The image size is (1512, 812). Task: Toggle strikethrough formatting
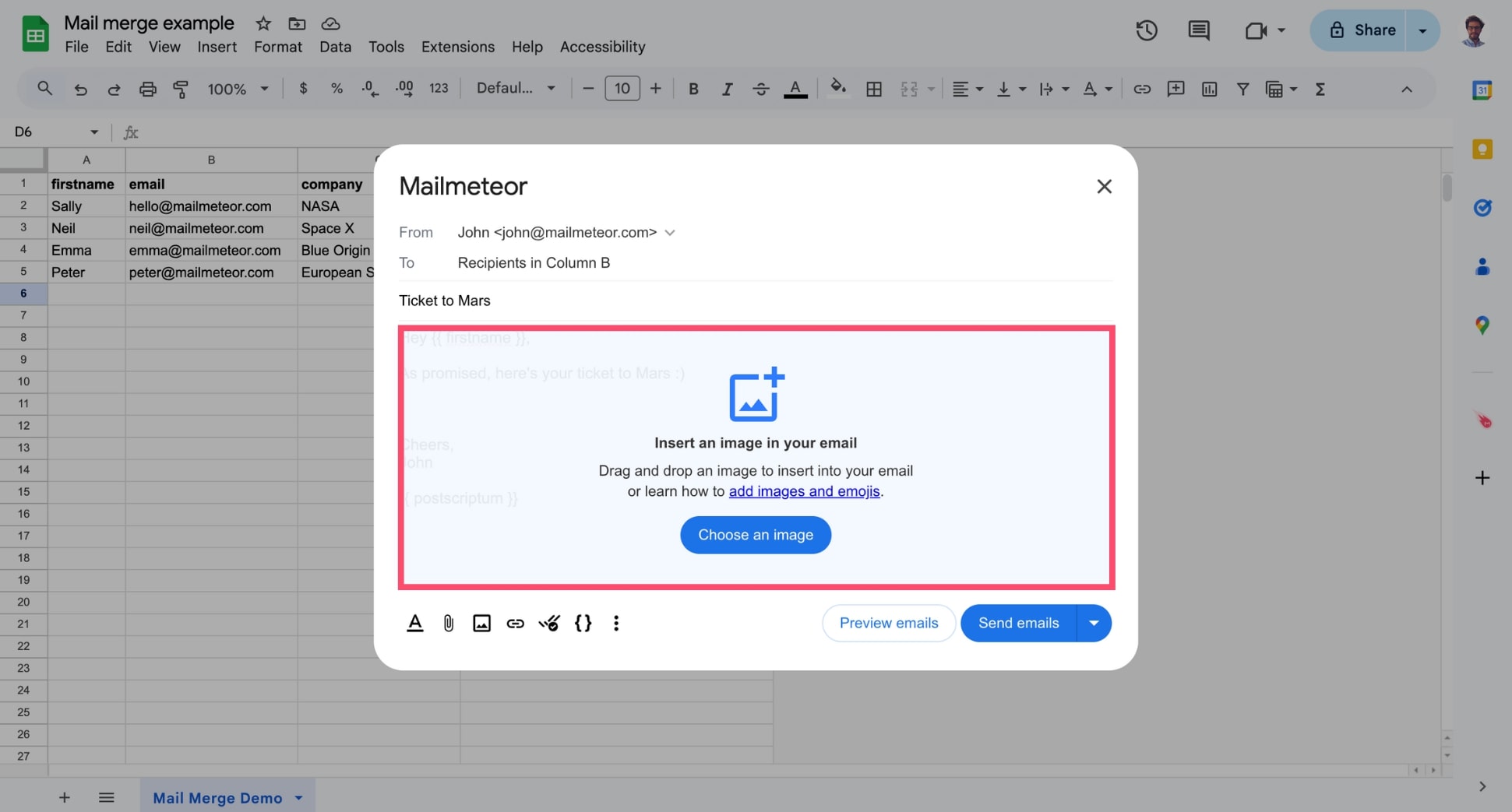tap(760, 89)
